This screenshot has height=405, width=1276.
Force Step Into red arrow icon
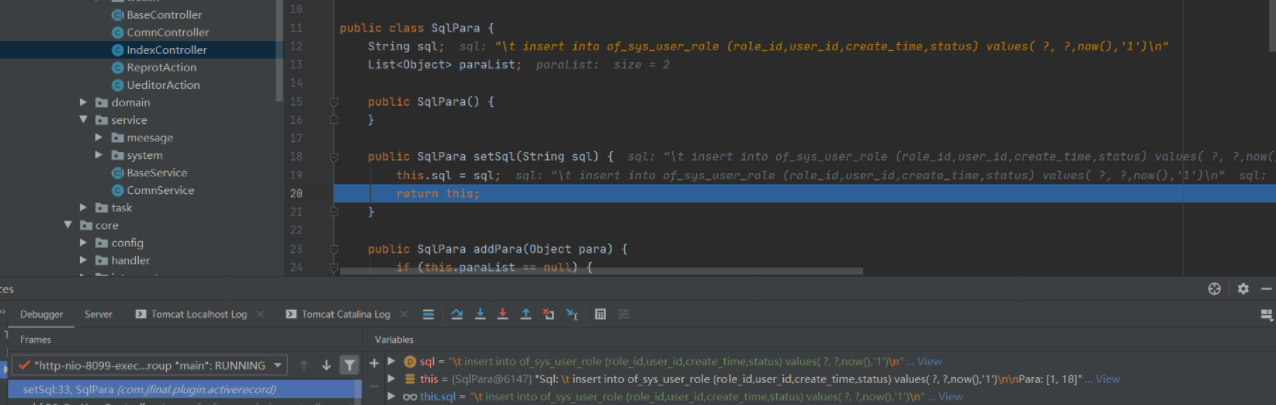502,314
